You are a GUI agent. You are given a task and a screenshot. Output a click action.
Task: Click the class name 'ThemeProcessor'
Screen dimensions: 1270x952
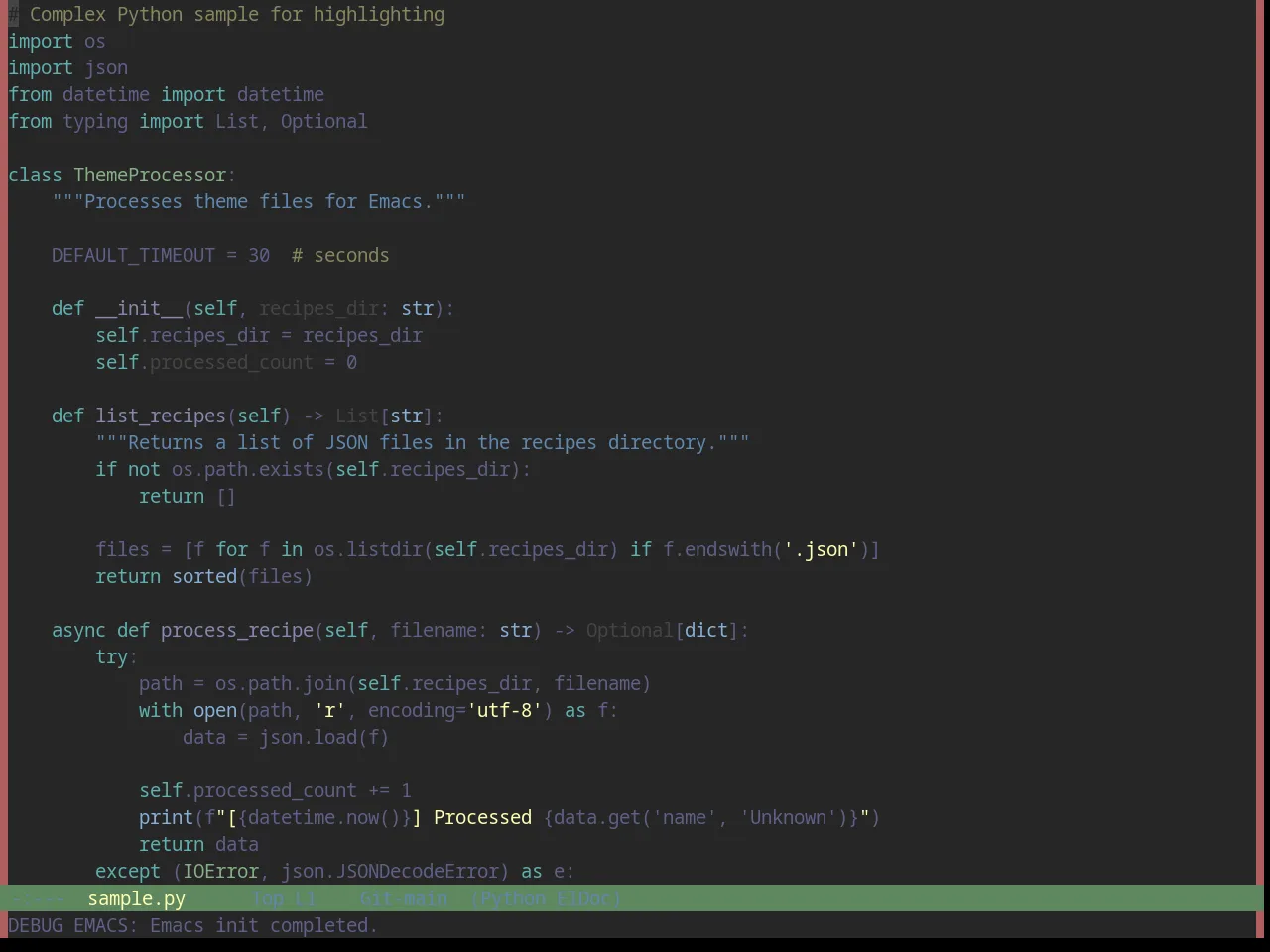coord(150,175)
